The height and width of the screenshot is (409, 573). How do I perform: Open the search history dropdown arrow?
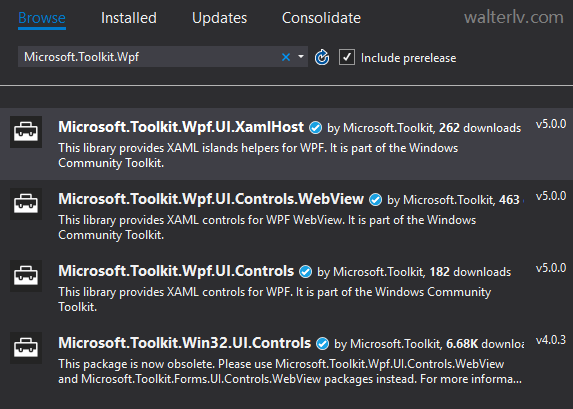click(x=301, y=57)
